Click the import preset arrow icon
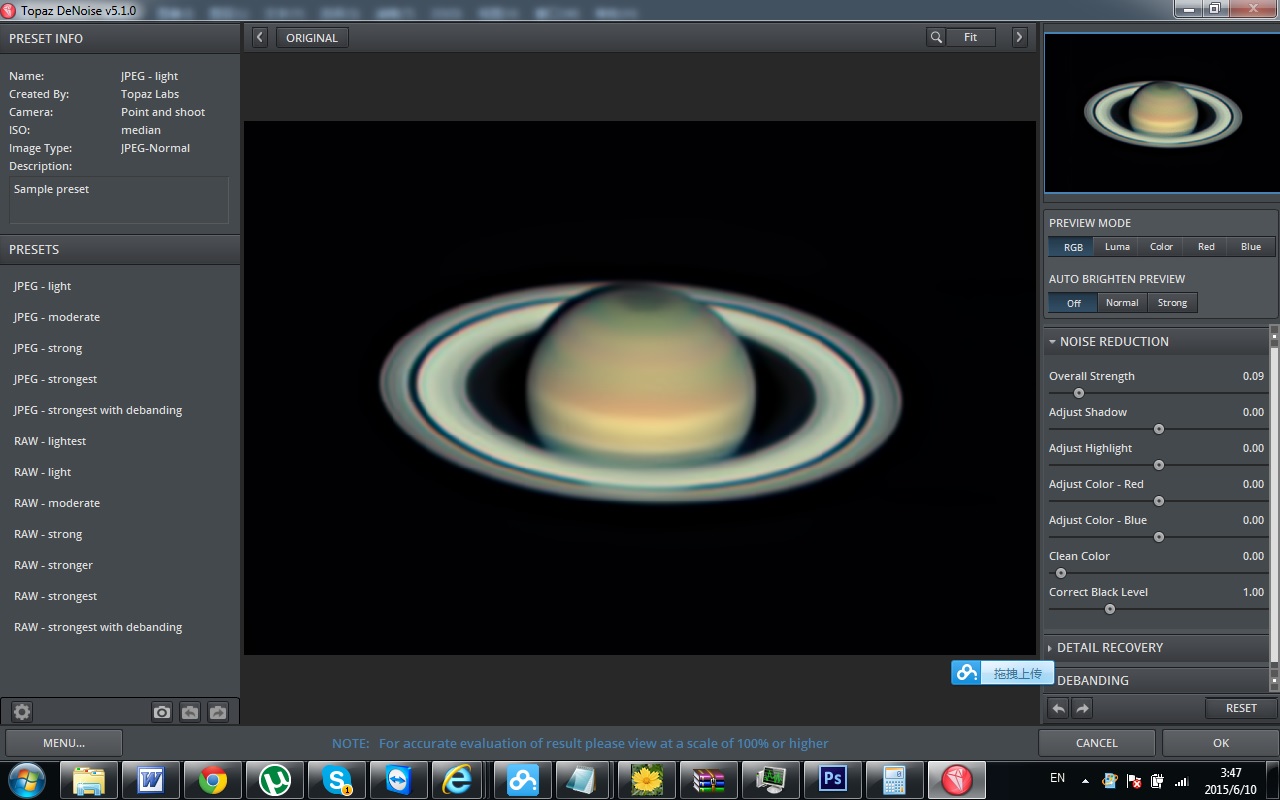The width and height of the screenshot is (1280, 800). [x=190, y=712]
